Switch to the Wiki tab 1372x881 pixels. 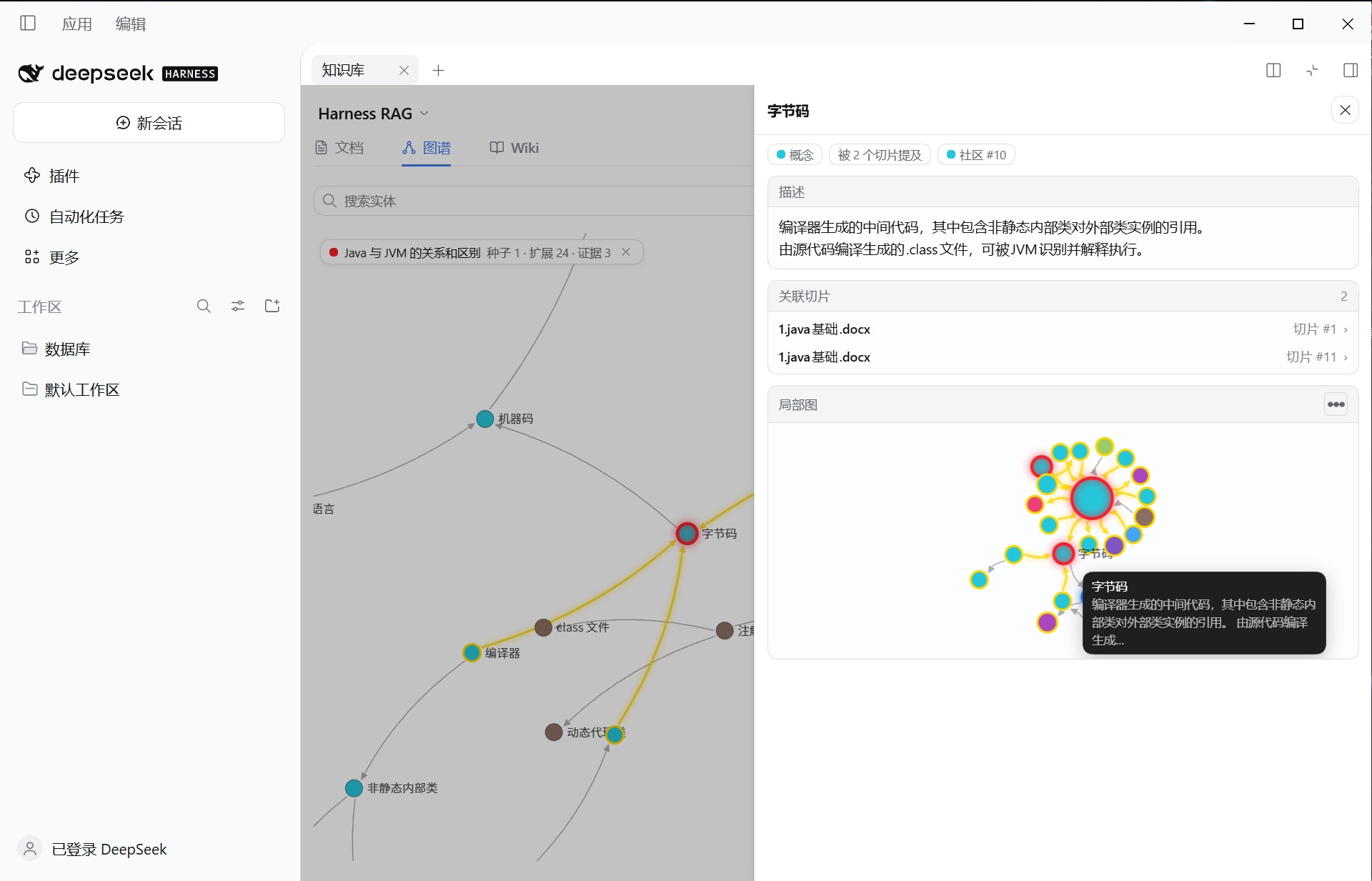coord(514,148)
